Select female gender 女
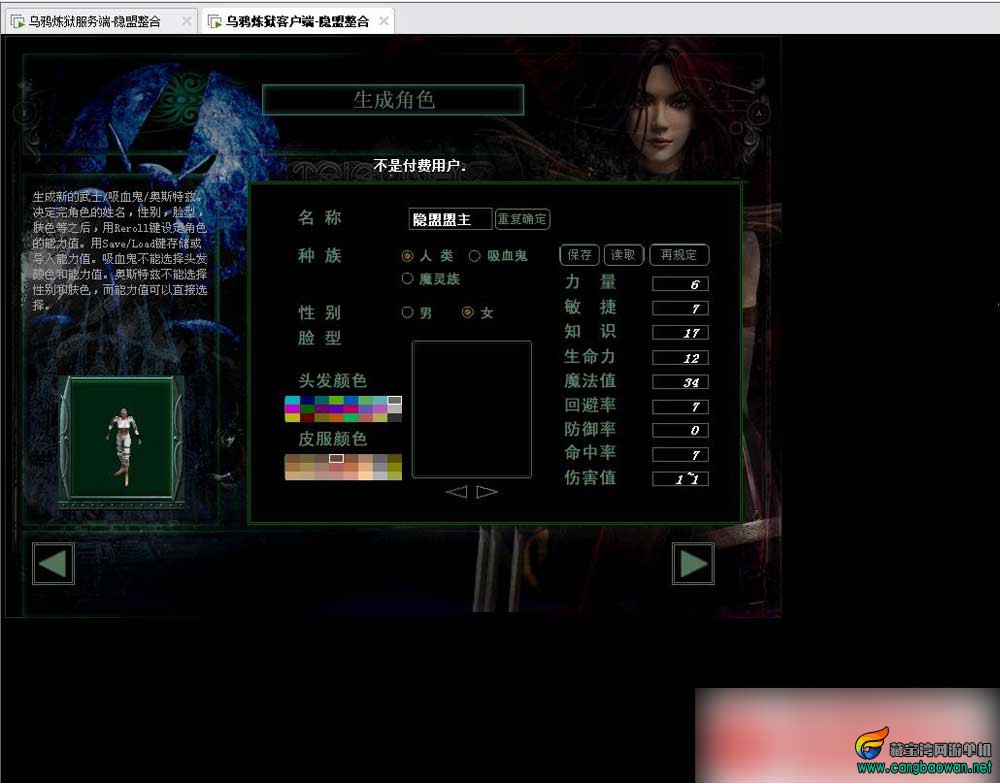This screenshot has width=1000, height=783. (467, 312)
